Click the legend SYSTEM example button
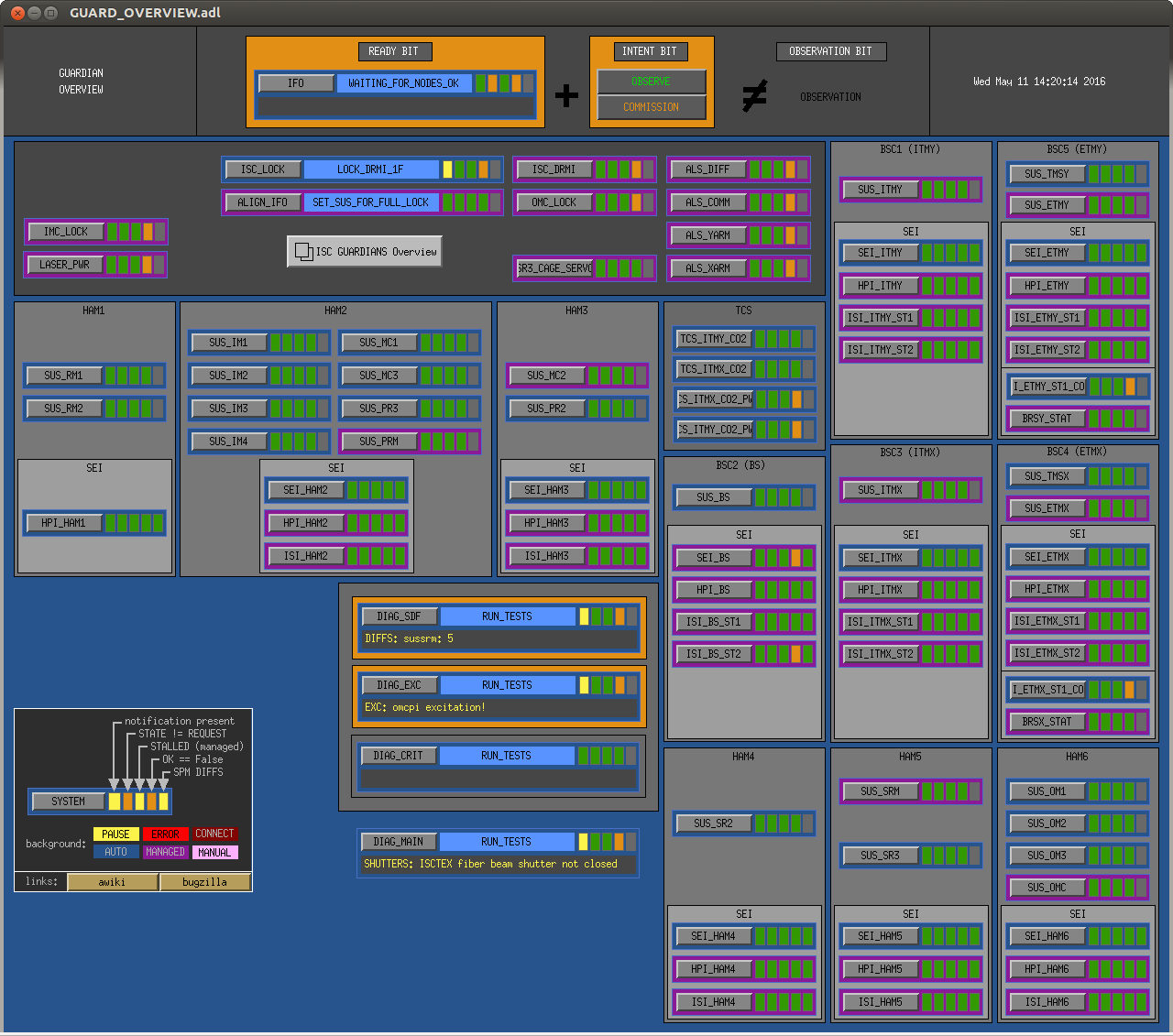This screenshot has width=1173, height=1036. (x=69, y=802)
